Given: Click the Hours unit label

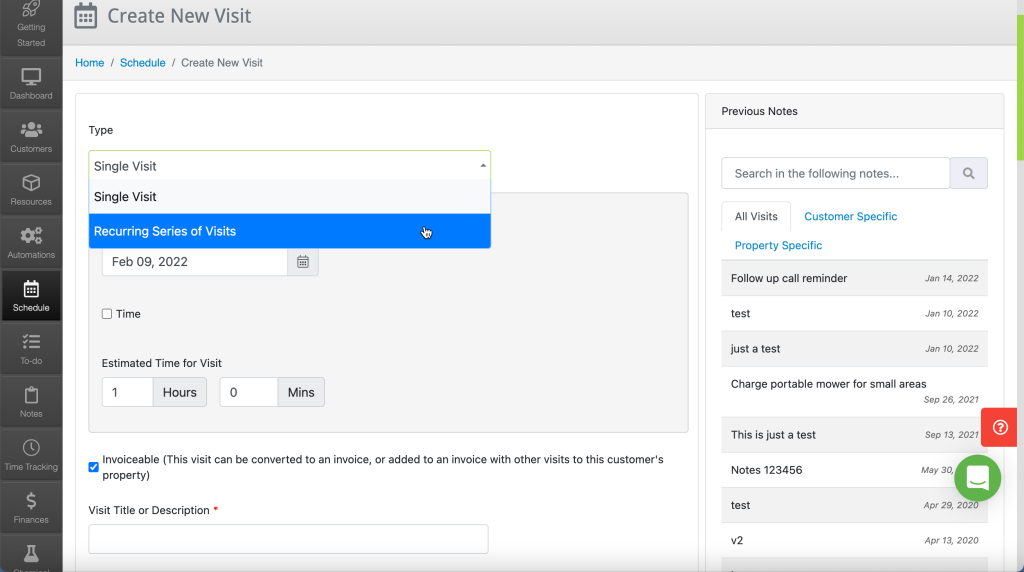Looking at the screenshot, I should click(x=180, y=392).
